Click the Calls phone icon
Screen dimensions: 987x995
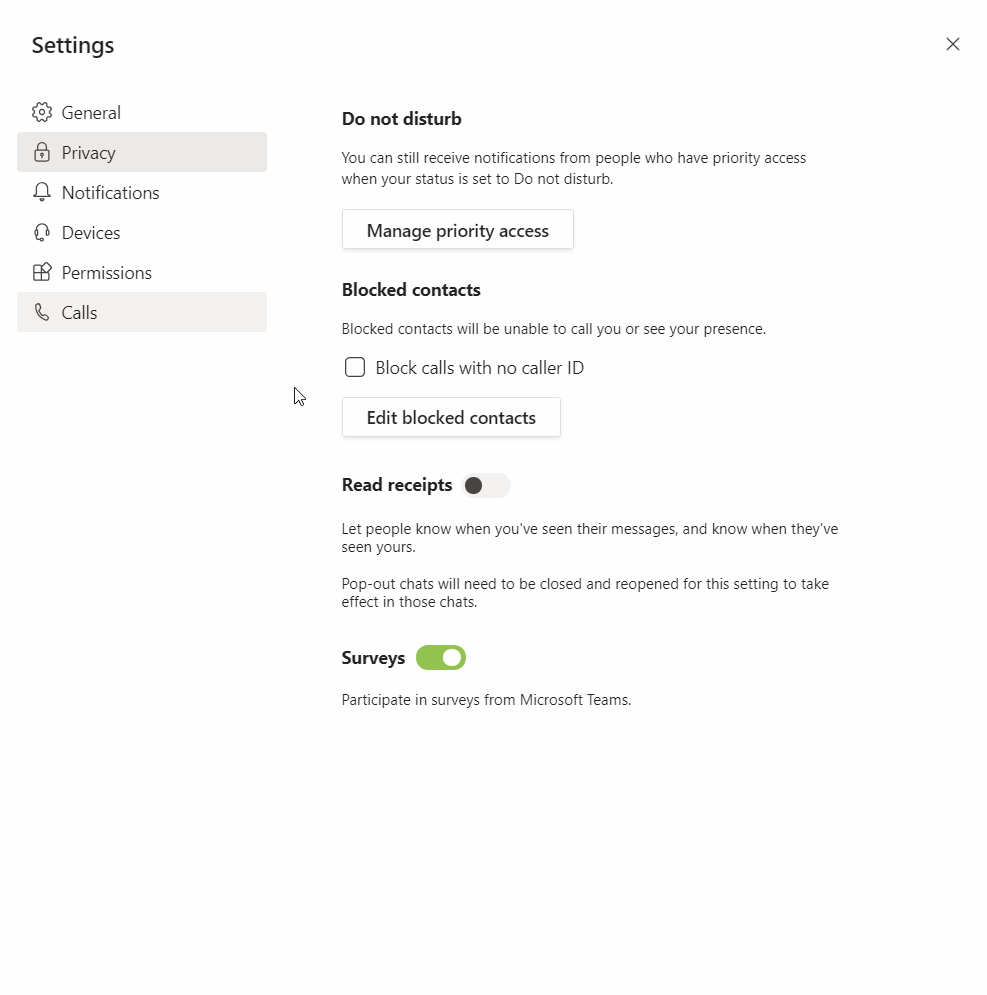[x=41, y=312]
